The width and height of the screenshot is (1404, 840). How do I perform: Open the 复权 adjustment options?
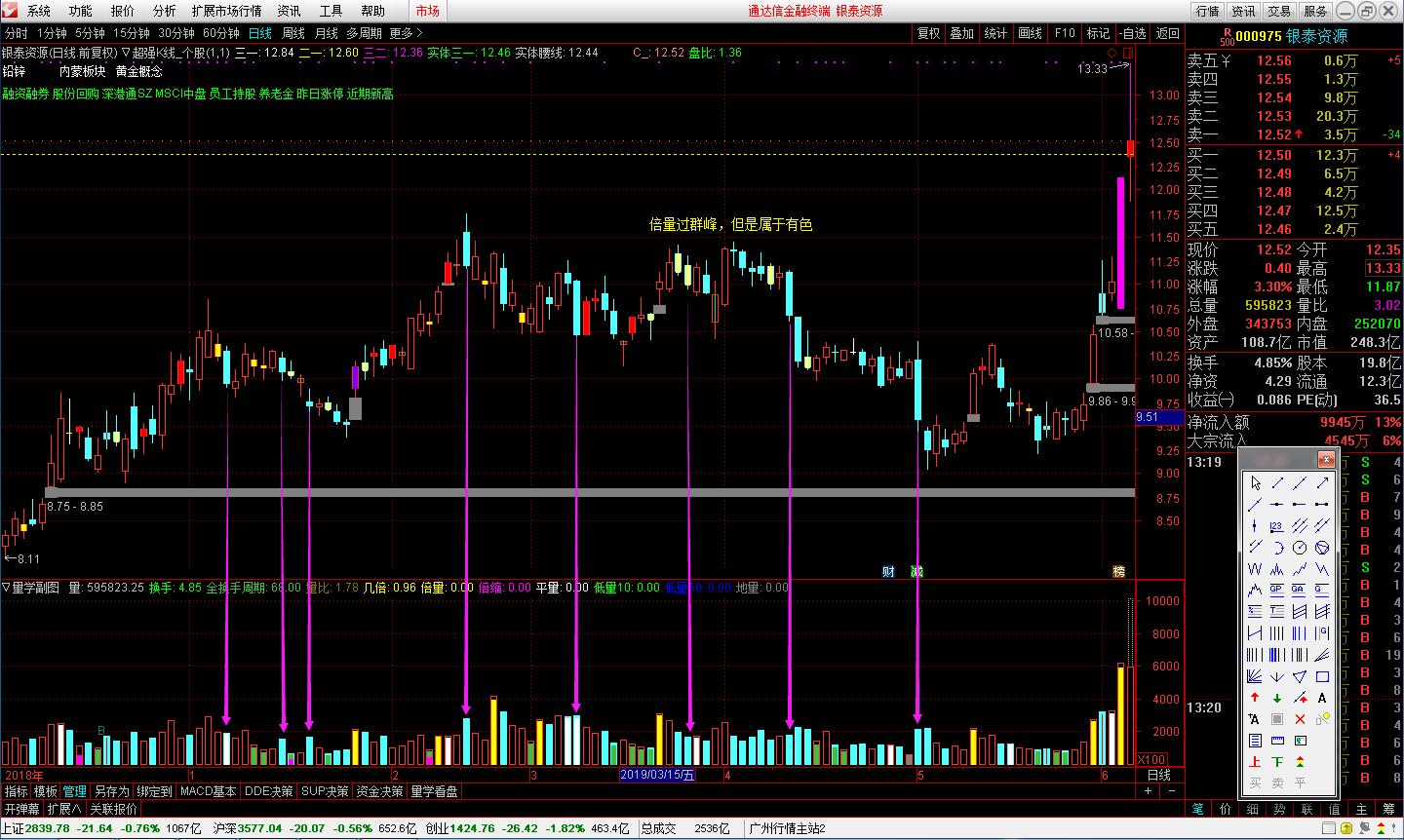point(928,33)
